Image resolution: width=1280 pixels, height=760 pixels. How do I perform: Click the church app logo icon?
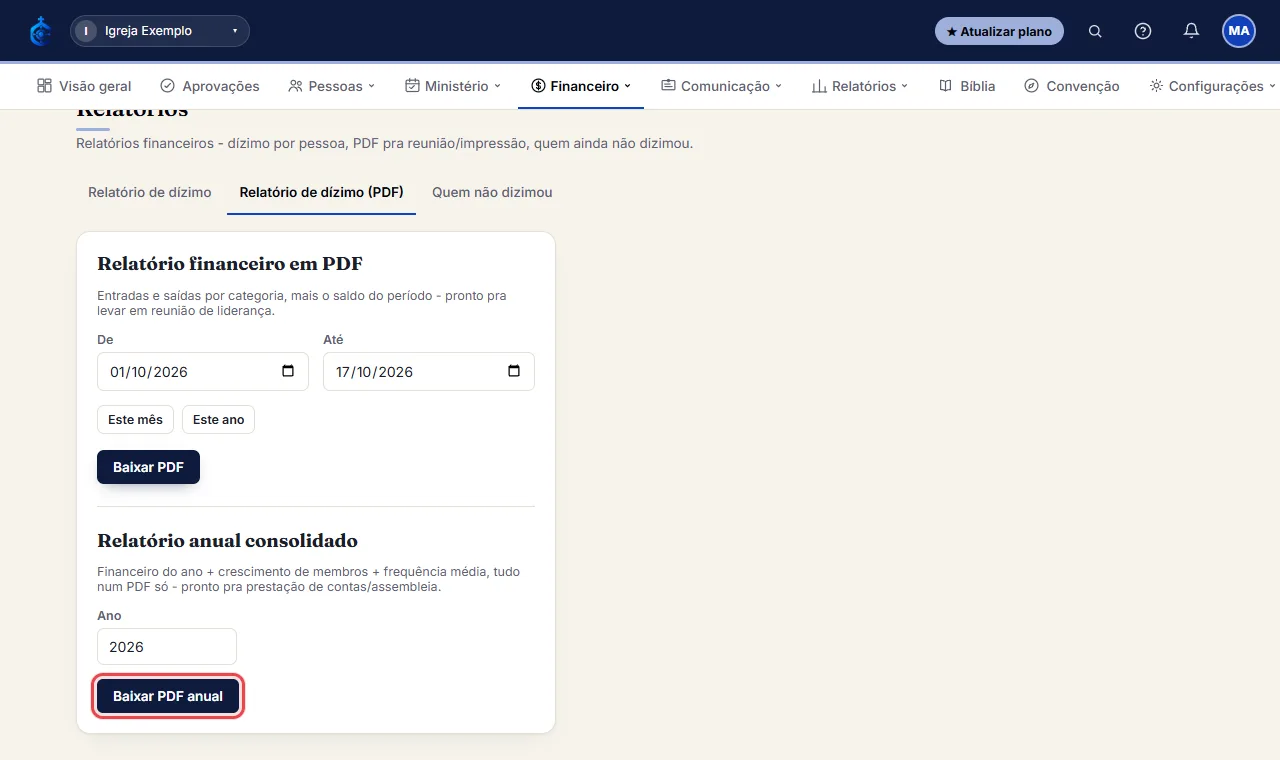click(40, 31)
